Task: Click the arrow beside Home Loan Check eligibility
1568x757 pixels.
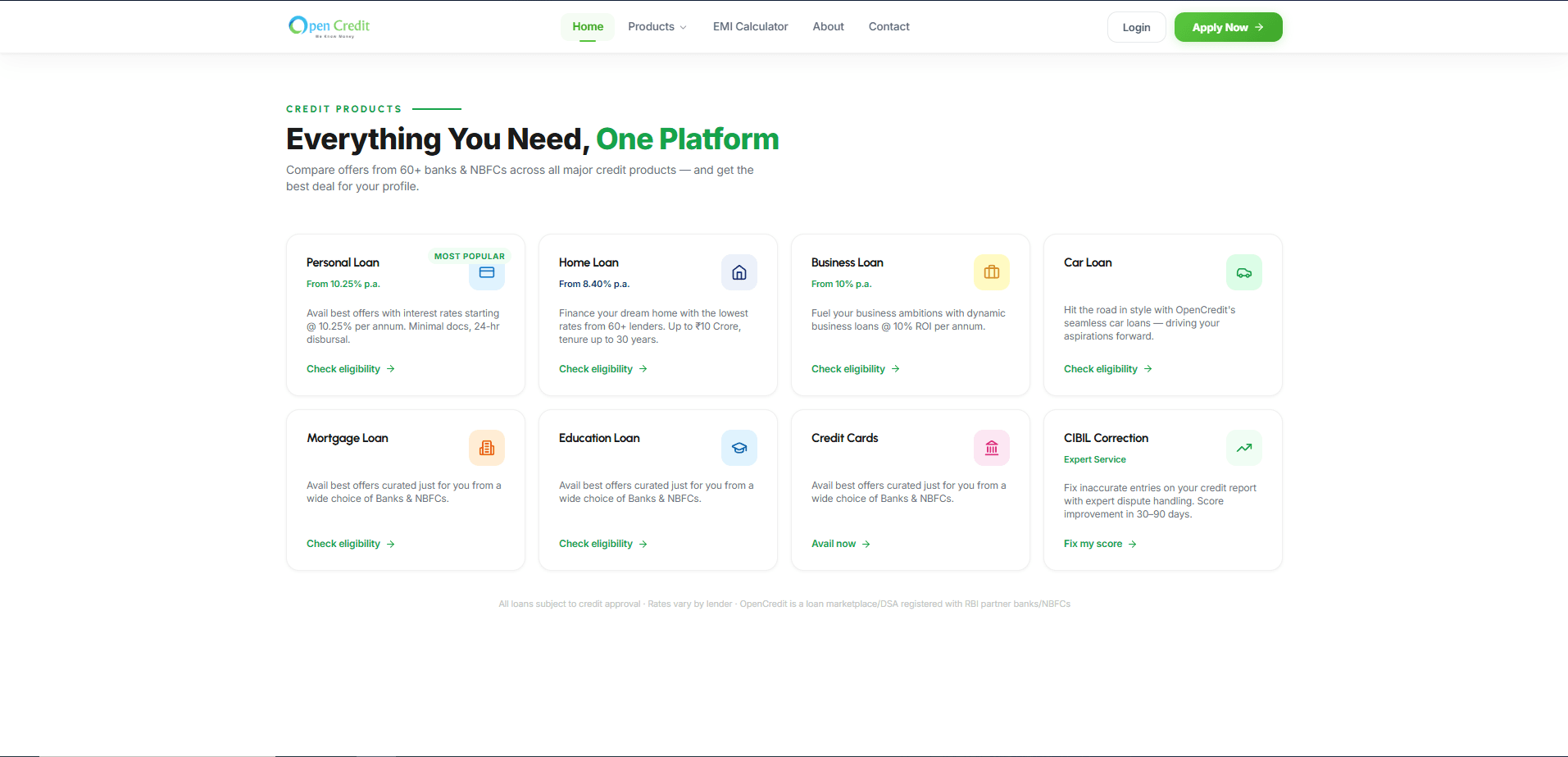Action: point(643,369)
